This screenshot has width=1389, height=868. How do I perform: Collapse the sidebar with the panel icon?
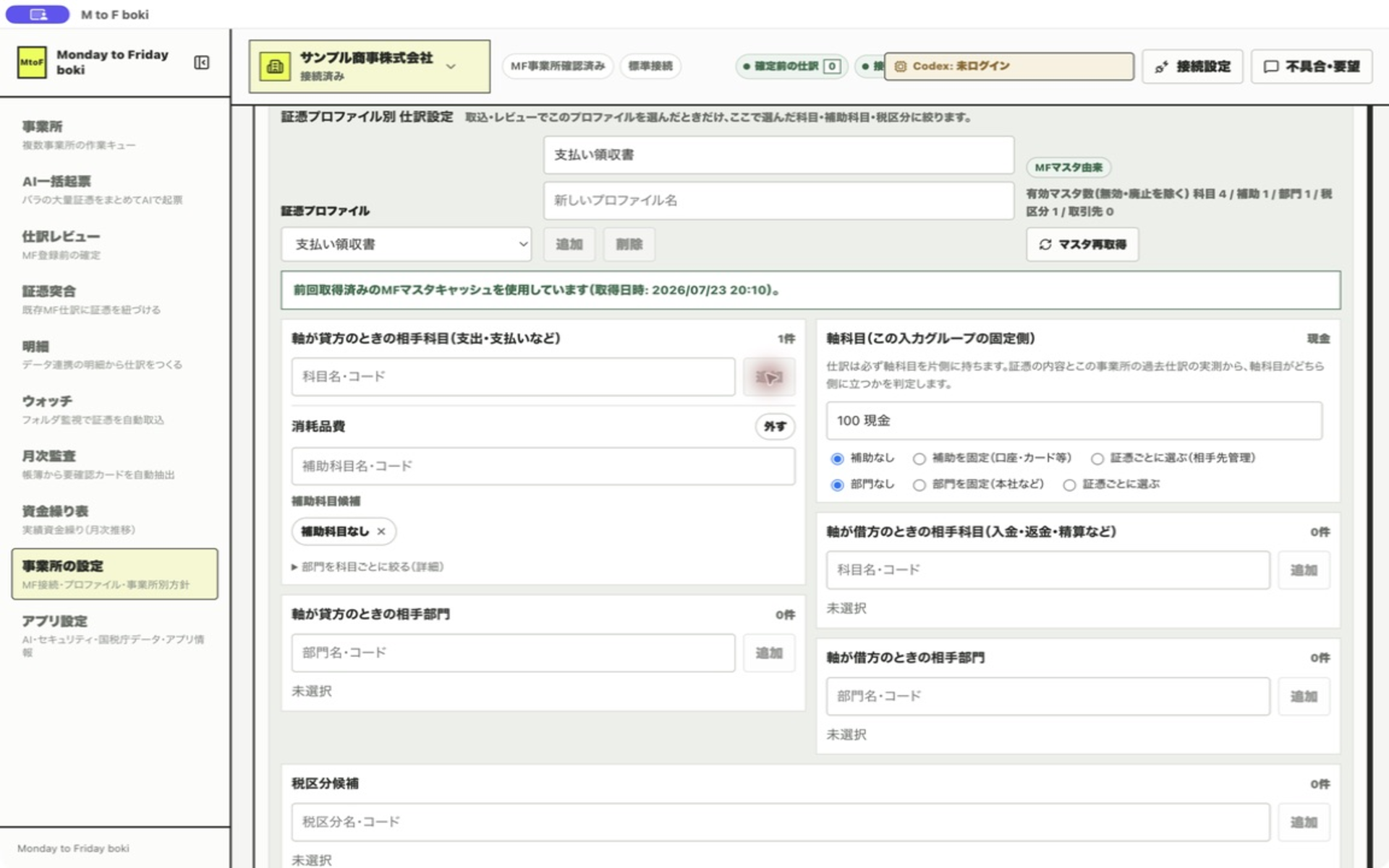point(202,63)
